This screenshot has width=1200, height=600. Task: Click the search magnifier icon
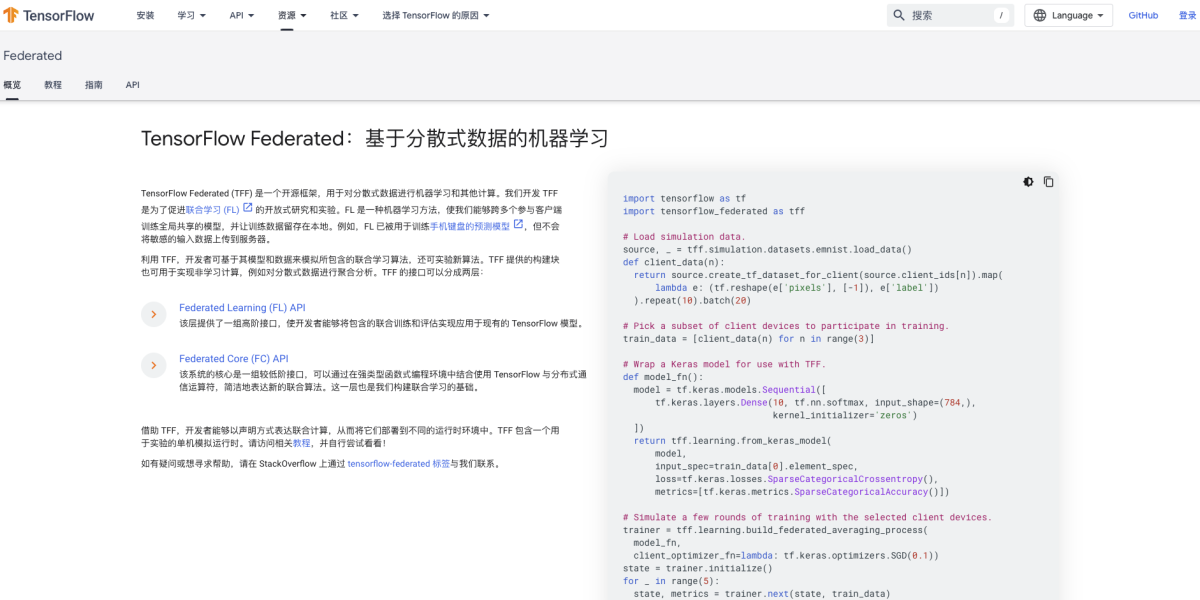point(898,15)
